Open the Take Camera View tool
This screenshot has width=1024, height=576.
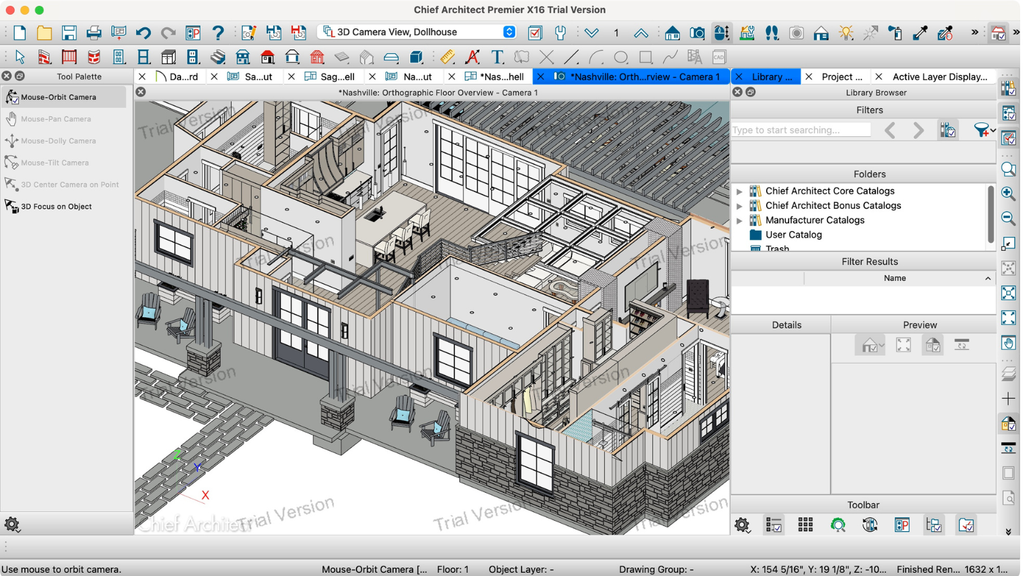[x=698, y=31]
